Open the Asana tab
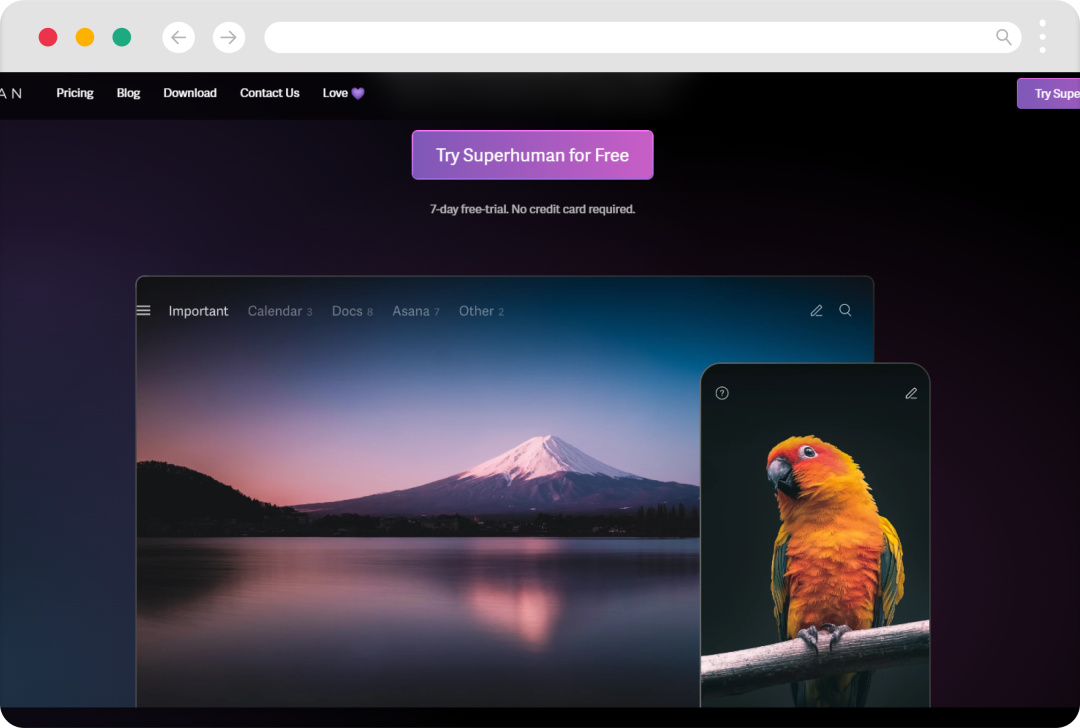The width and height of the screenshot is (1080, 728). click(415, 311)
